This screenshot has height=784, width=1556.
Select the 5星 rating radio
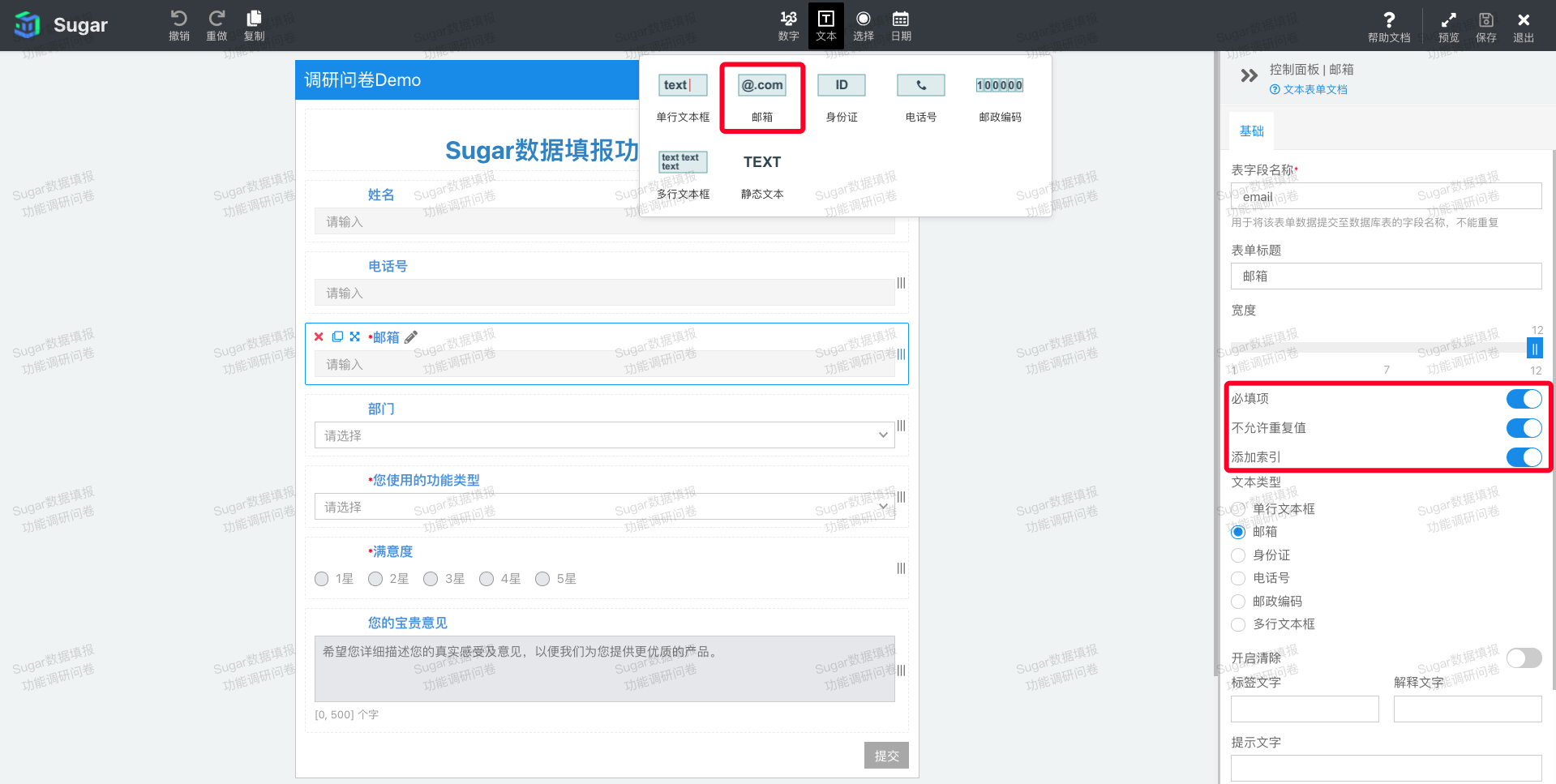pyautogui.click(x=542, y=579)
